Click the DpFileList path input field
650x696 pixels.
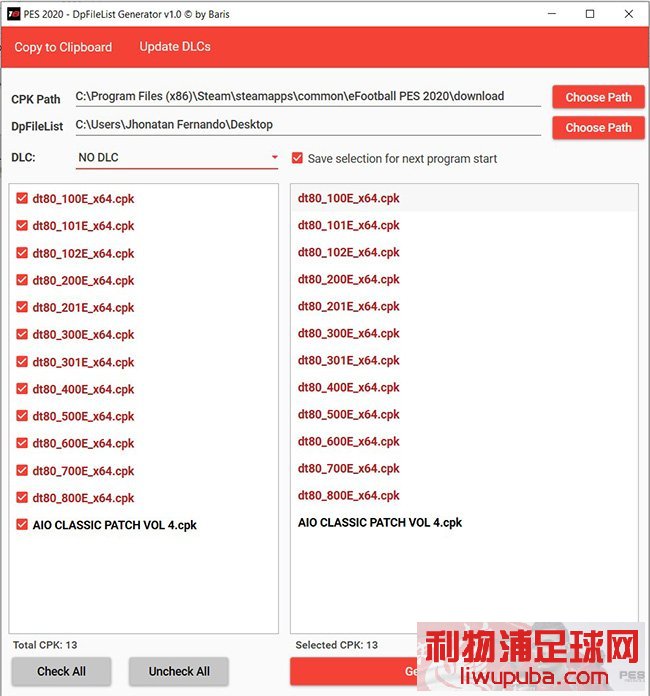tap(308, 125)
